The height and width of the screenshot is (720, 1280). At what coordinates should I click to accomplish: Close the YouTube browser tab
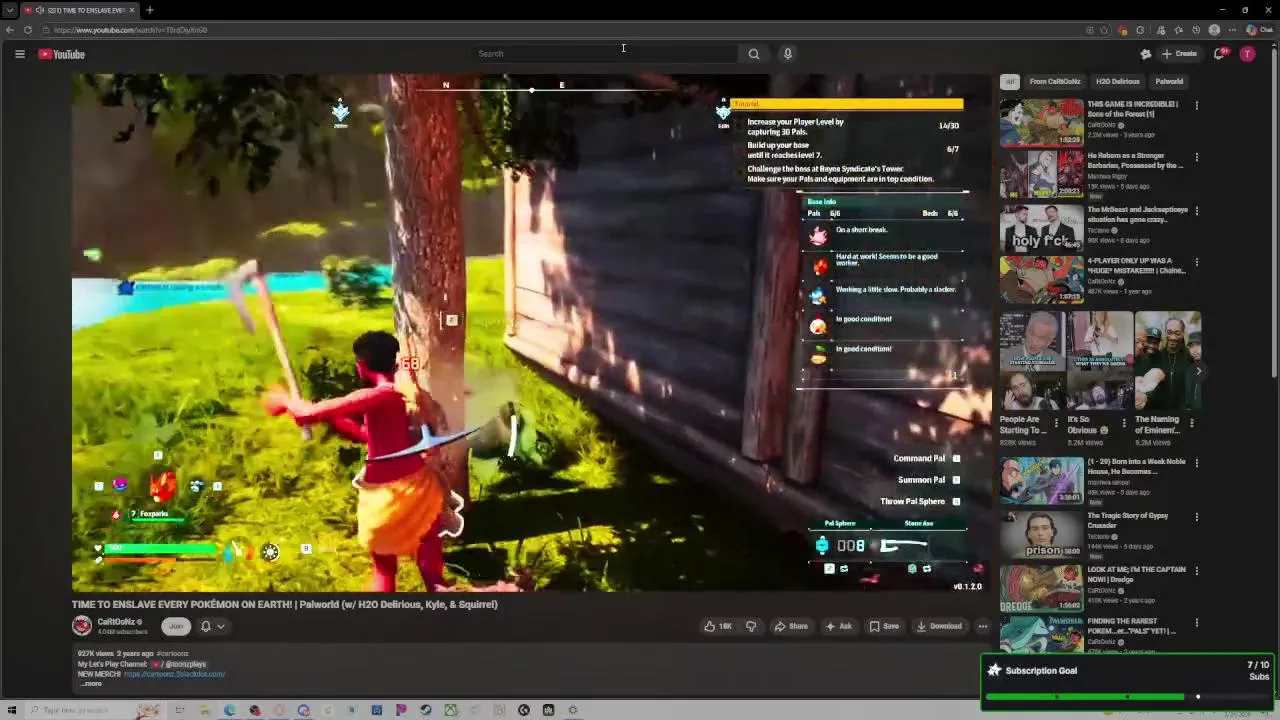point(132,10)
